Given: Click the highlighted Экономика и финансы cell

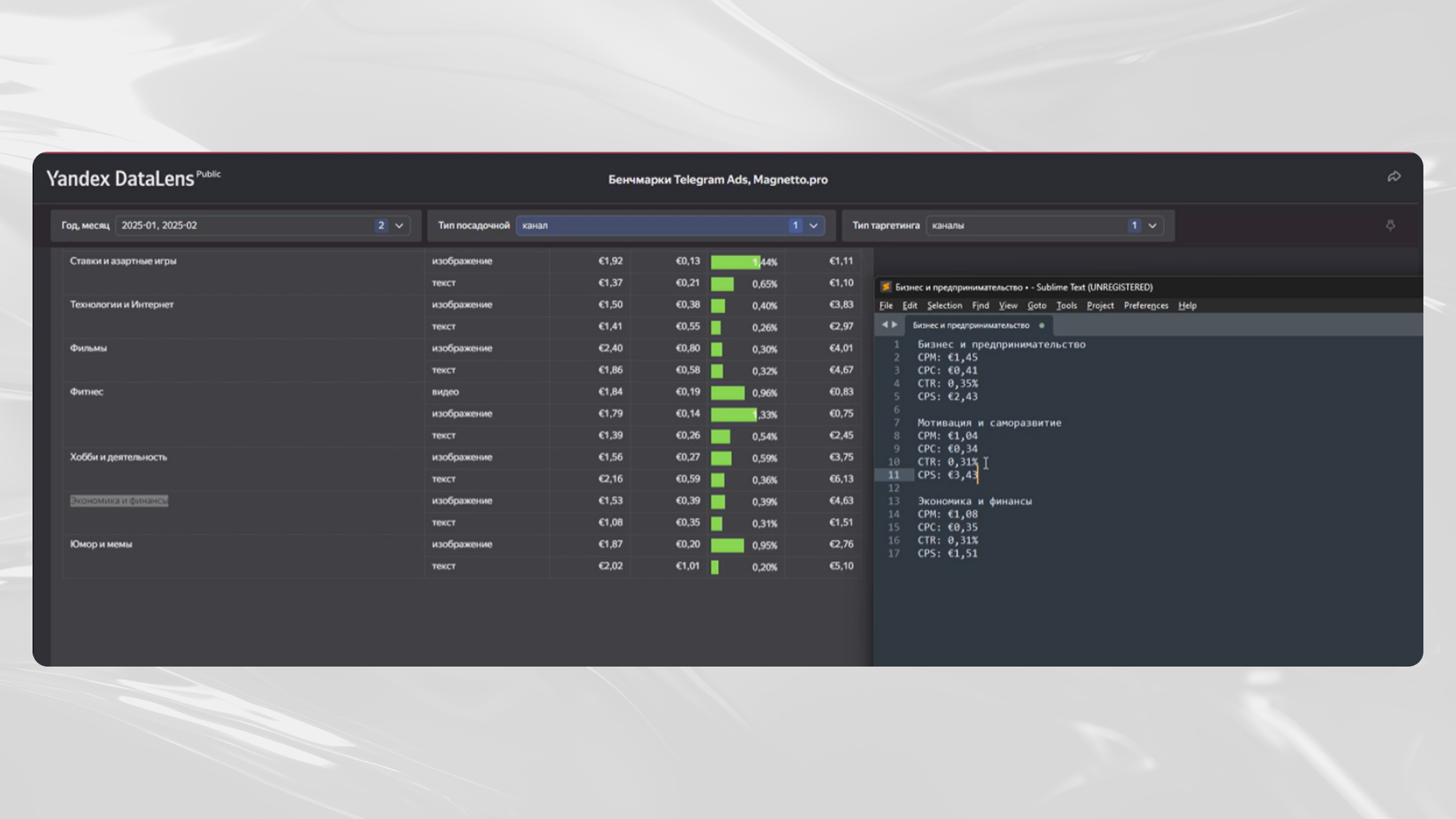Looking at the screenshot, I should click(119, 500).
